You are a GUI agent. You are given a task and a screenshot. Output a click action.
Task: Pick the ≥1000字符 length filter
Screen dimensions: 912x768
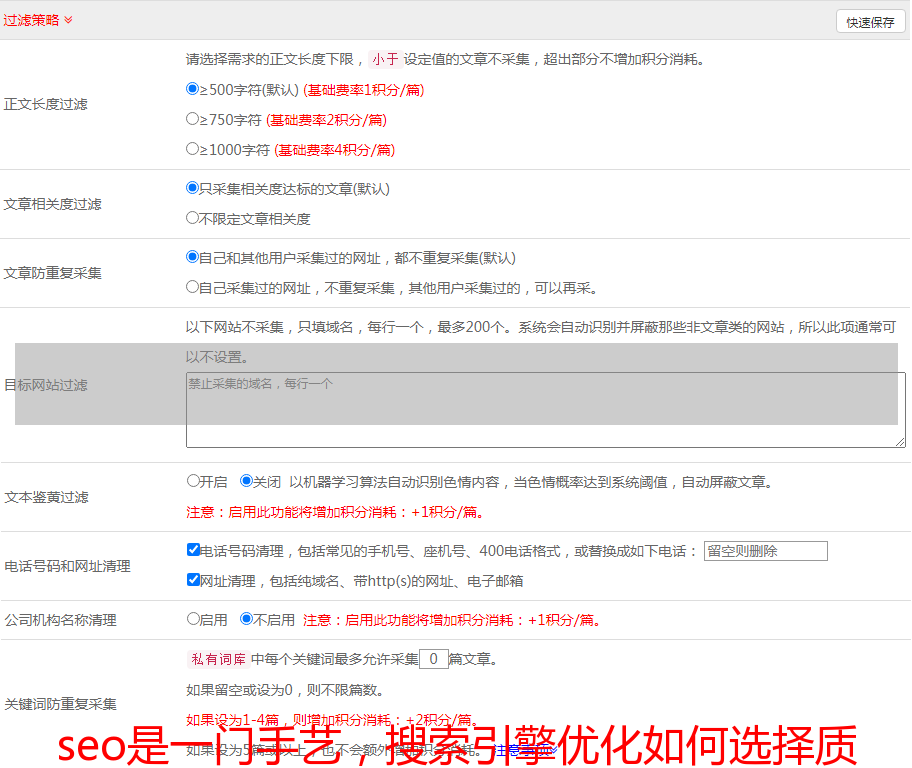point(193,149)
